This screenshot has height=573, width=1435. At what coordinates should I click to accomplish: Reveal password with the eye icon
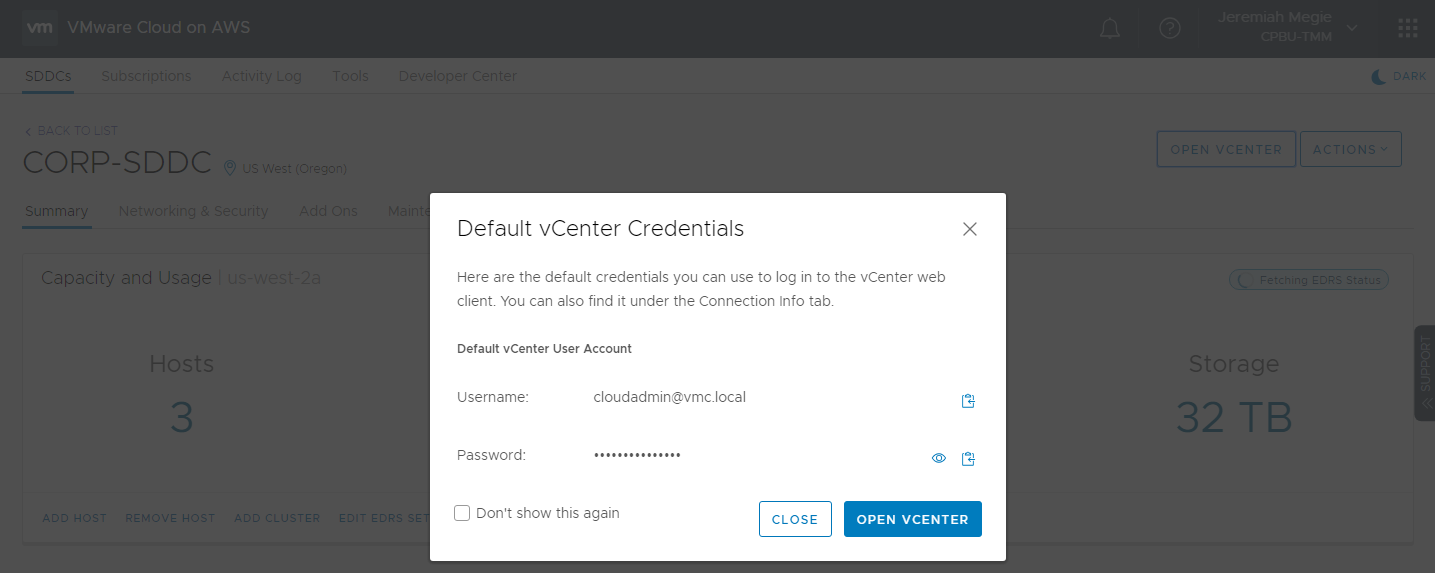click(939, 459)
